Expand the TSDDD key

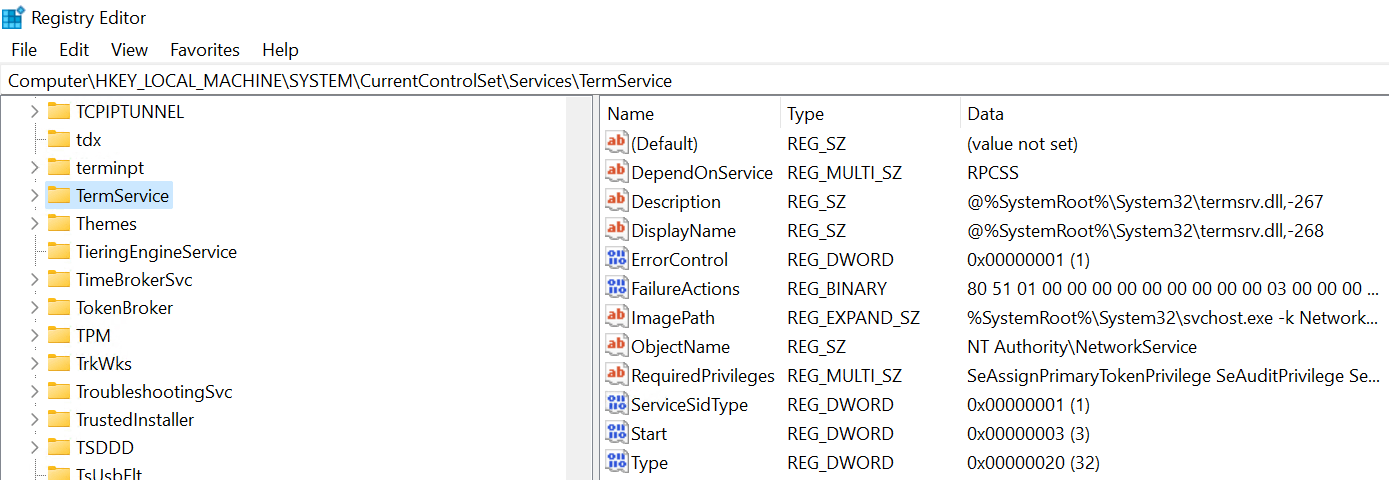click(x=35, y=447)
